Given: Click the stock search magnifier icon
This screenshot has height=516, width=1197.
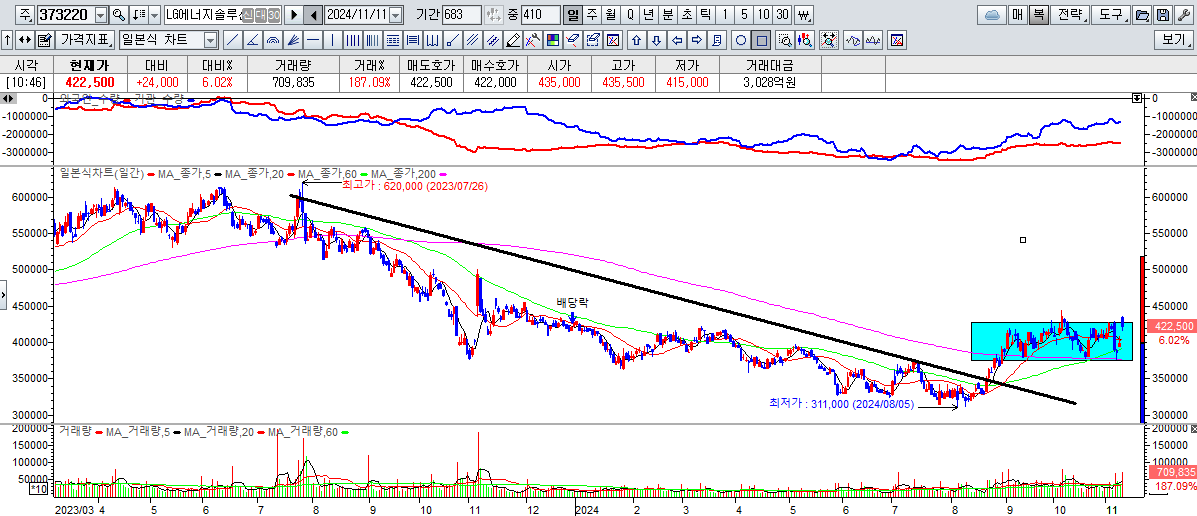Looking at the screenshot, I should [x=118, y=15].
